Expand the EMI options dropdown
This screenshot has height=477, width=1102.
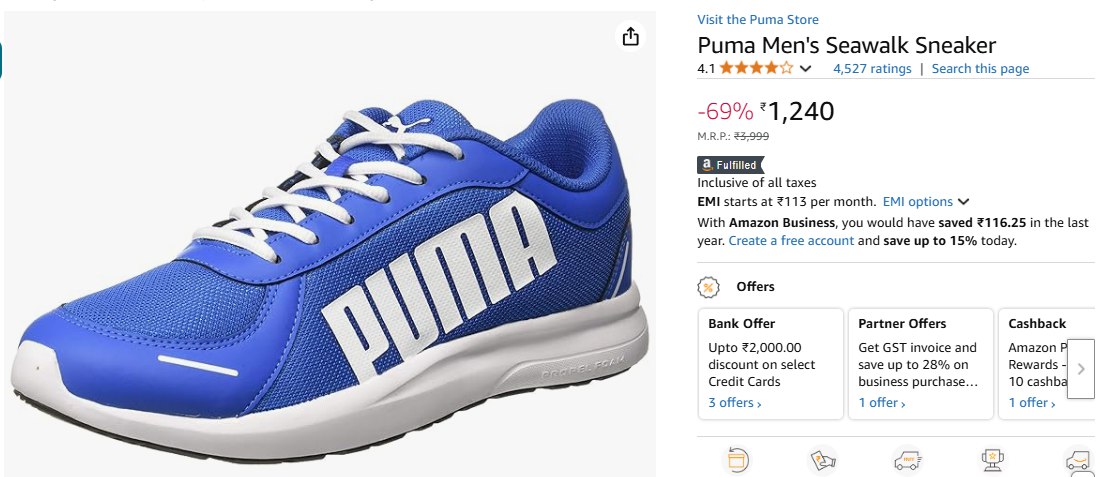[925, 202]
